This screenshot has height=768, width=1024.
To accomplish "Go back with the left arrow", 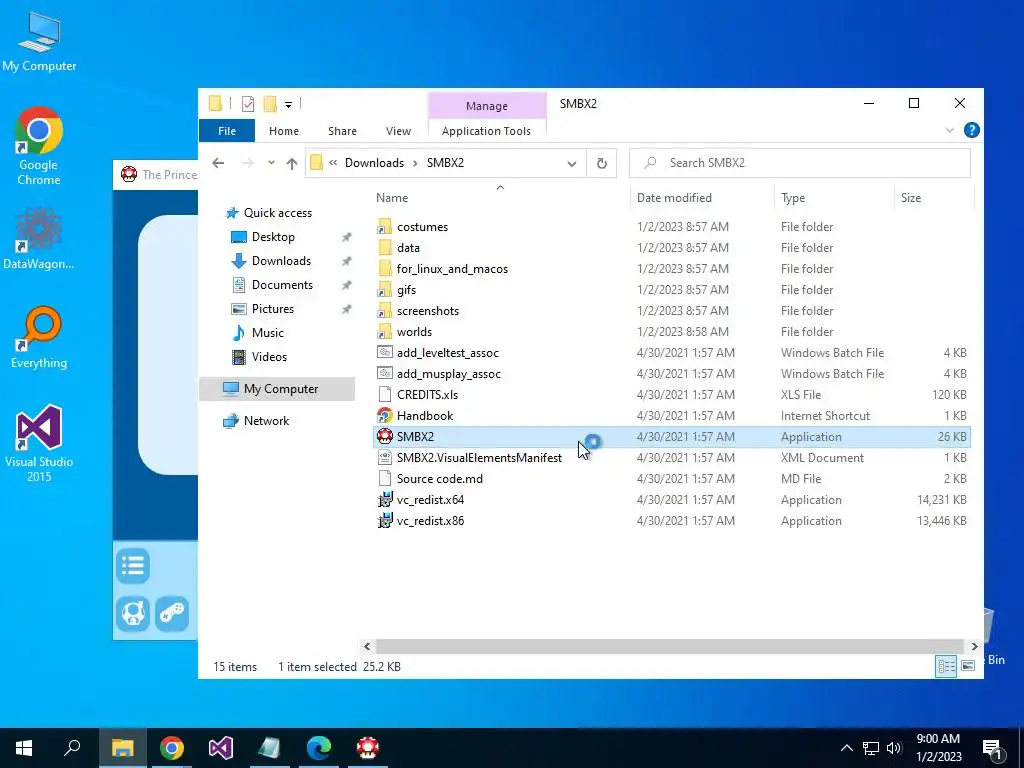I will click(x=218, y=163).
